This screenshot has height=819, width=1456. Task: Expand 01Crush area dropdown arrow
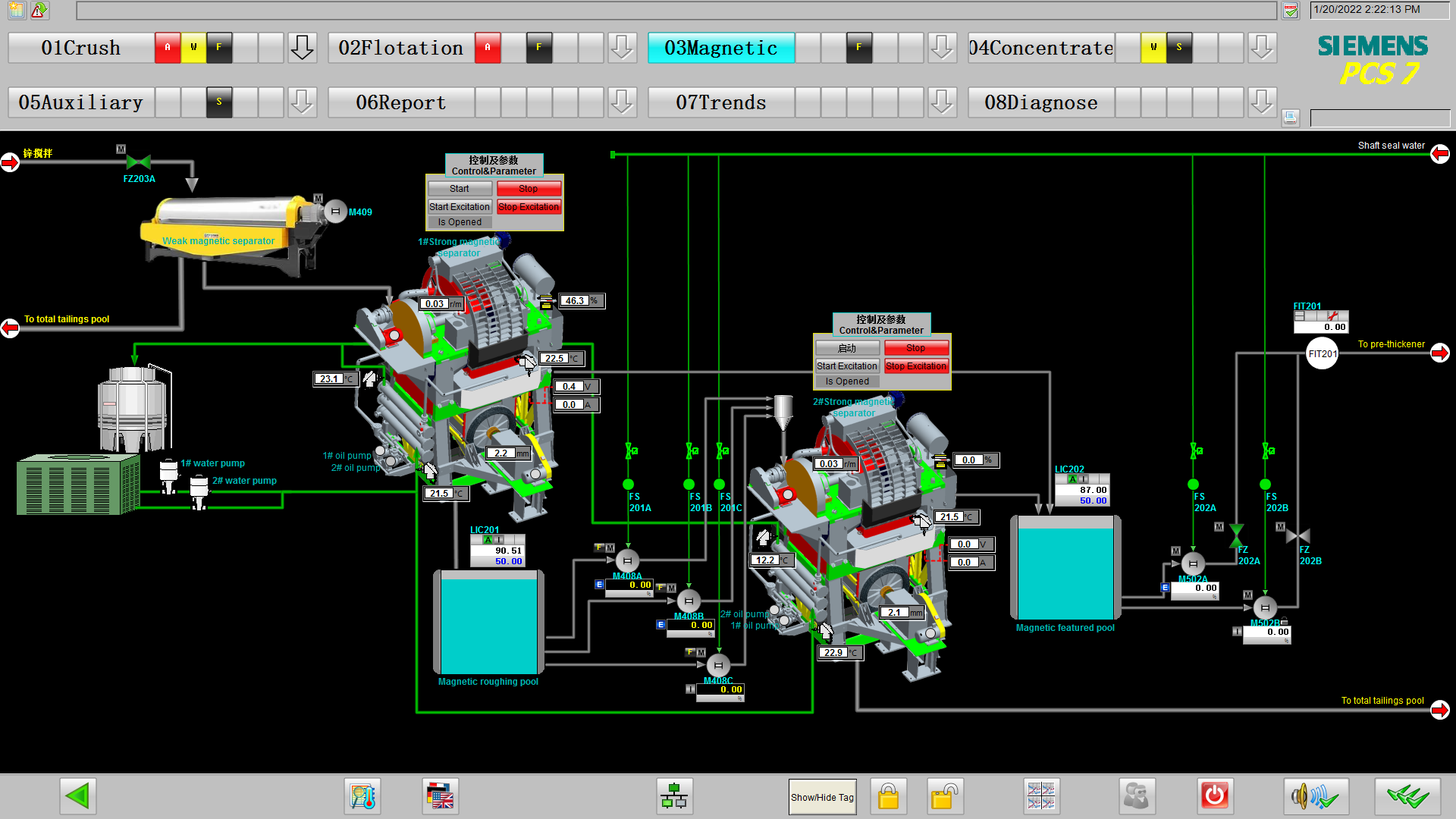pyautogui.click(x=302, y=48)
